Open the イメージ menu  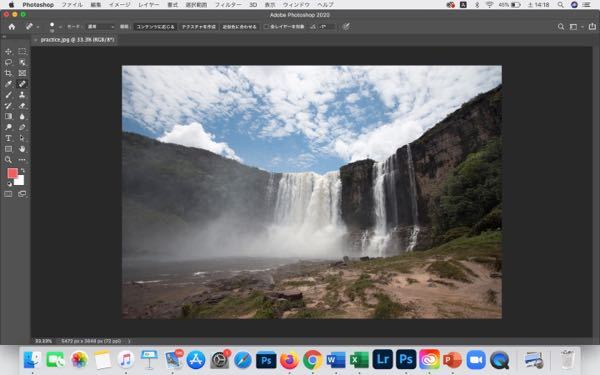click(x=119, y=5)
